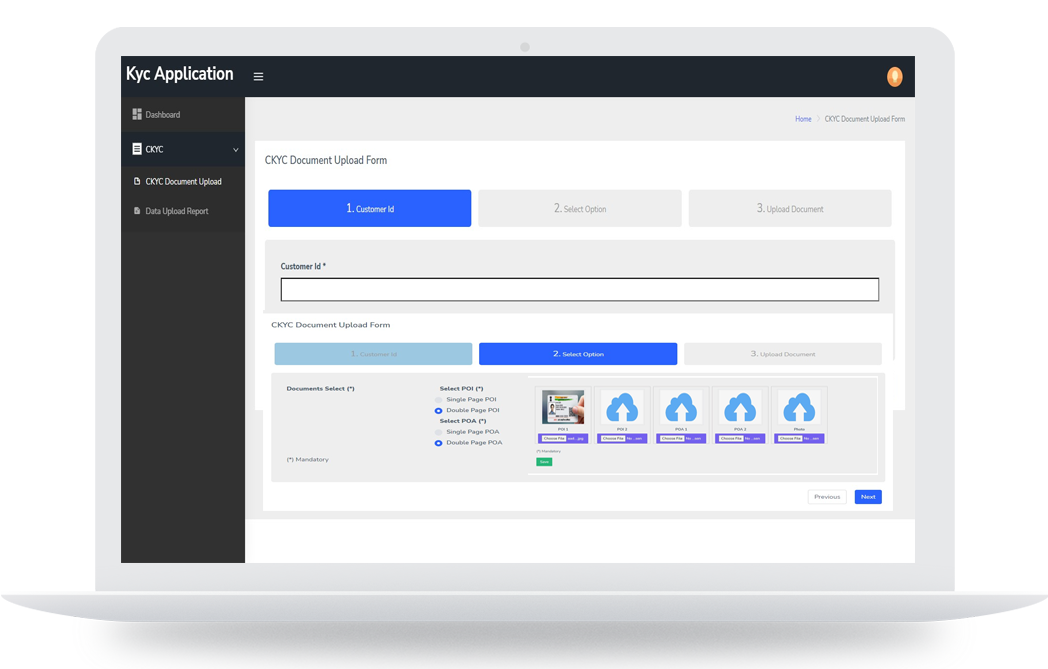This screenshot has height=669, width=1048.
Task: Switch to the top '2. Select Option' step tab
Action: point(580,209)
